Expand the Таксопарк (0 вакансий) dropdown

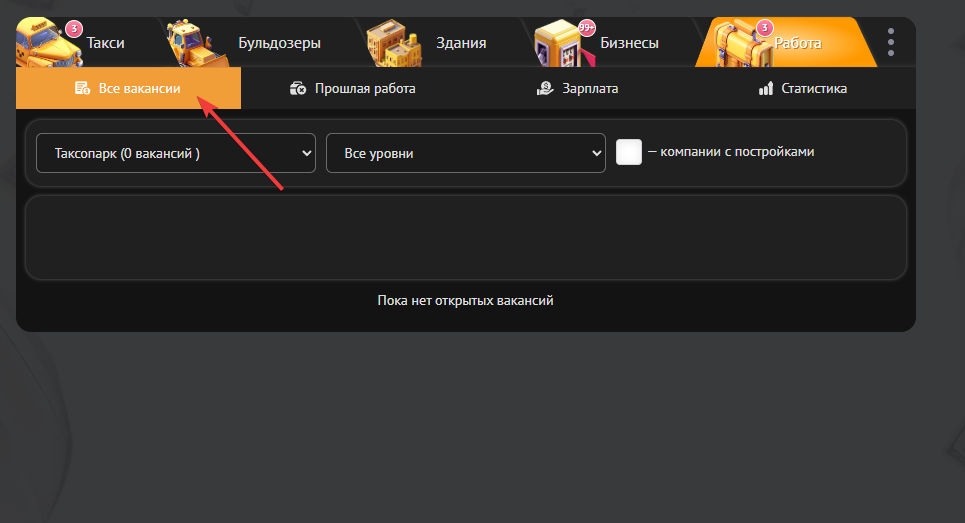click(176, 153)
